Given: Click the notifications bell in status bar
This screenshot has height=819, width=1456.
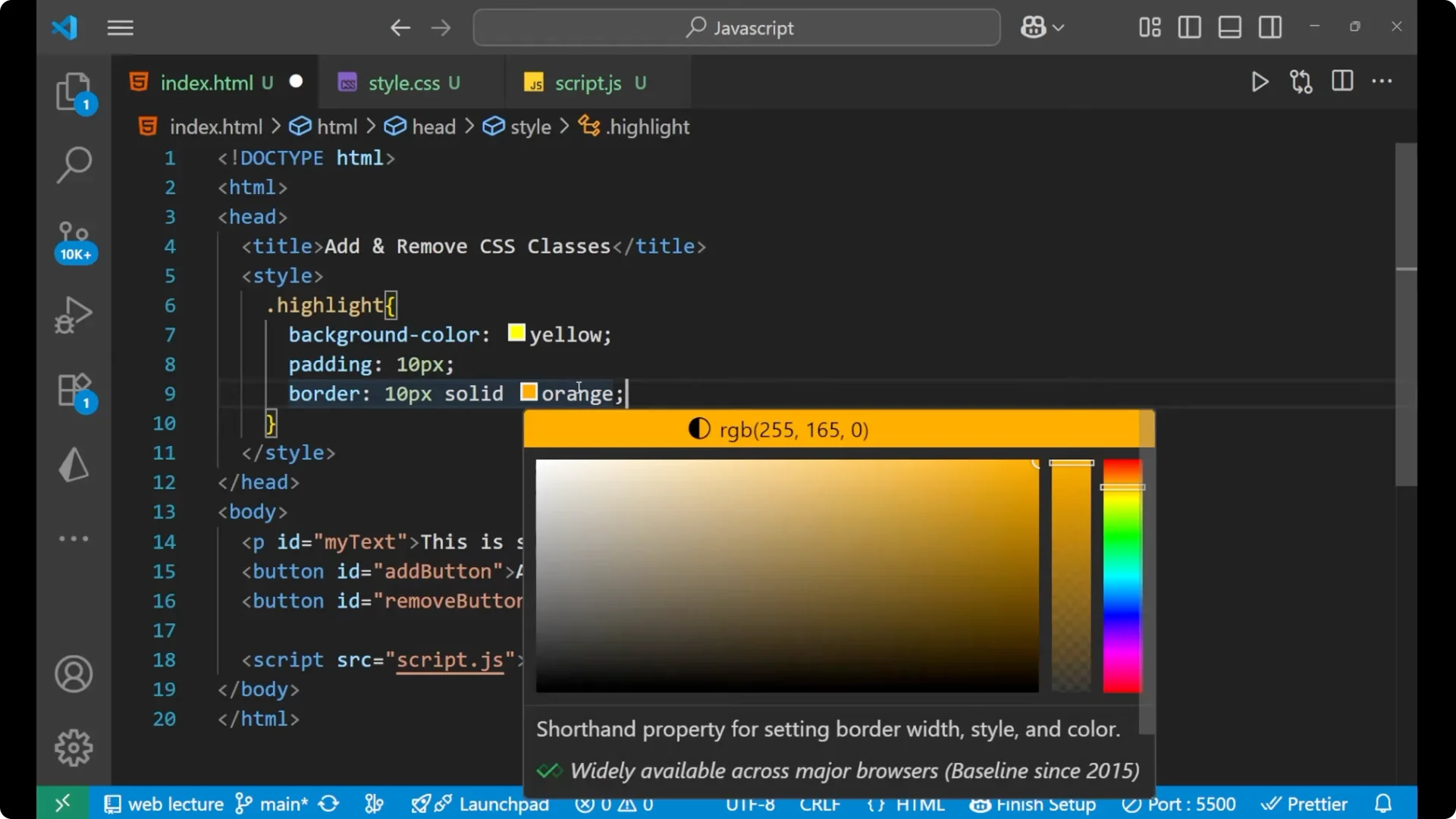Looking at the screenshot, I should 1382,804.
